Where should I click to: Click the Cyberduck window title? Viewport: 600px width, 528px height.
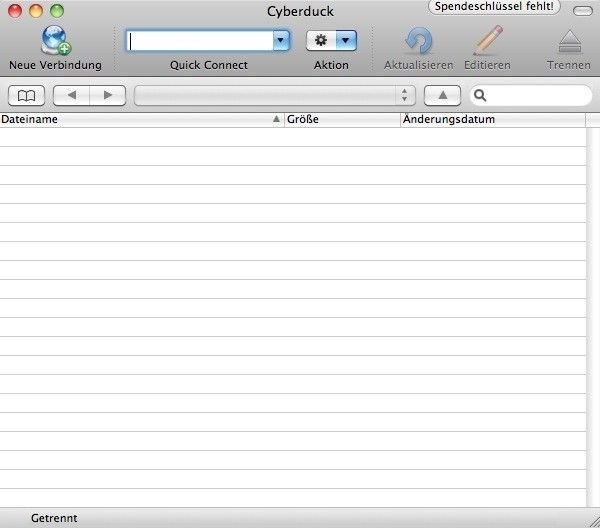pos(300,11)
